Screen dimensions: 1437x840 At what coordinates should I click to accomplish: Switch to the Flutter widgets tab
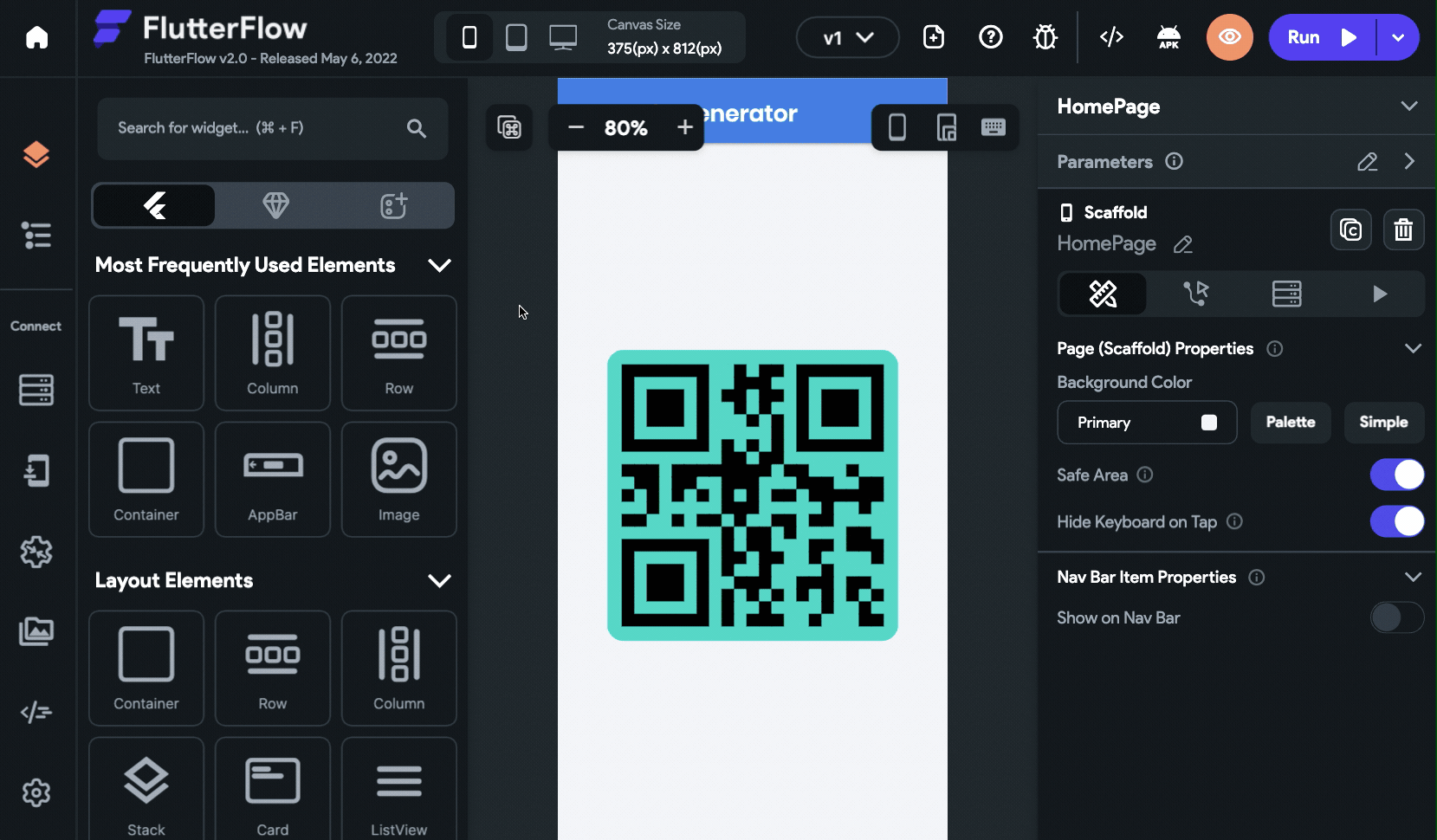pos(154,205)
